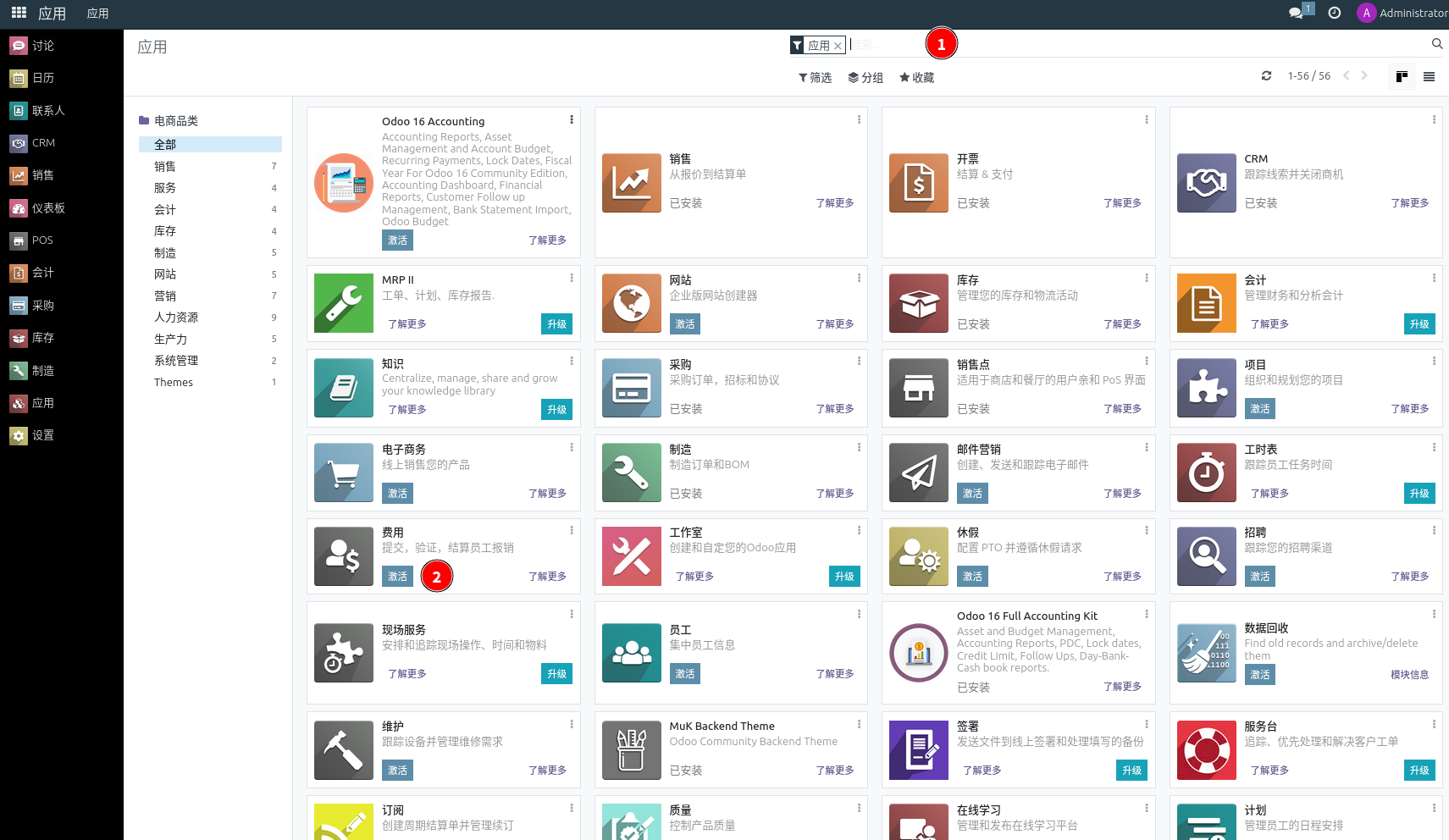Viewport: 1449px width, 840px height.
Task: Click the search magnifier icon
Action: [x=1437, y=44]
